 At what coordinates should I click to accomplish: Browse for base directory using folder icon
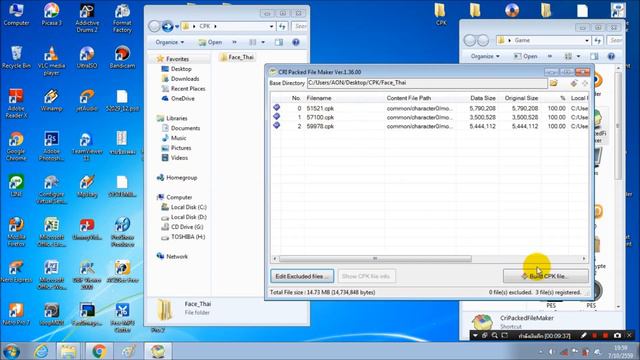pos(554,83)
